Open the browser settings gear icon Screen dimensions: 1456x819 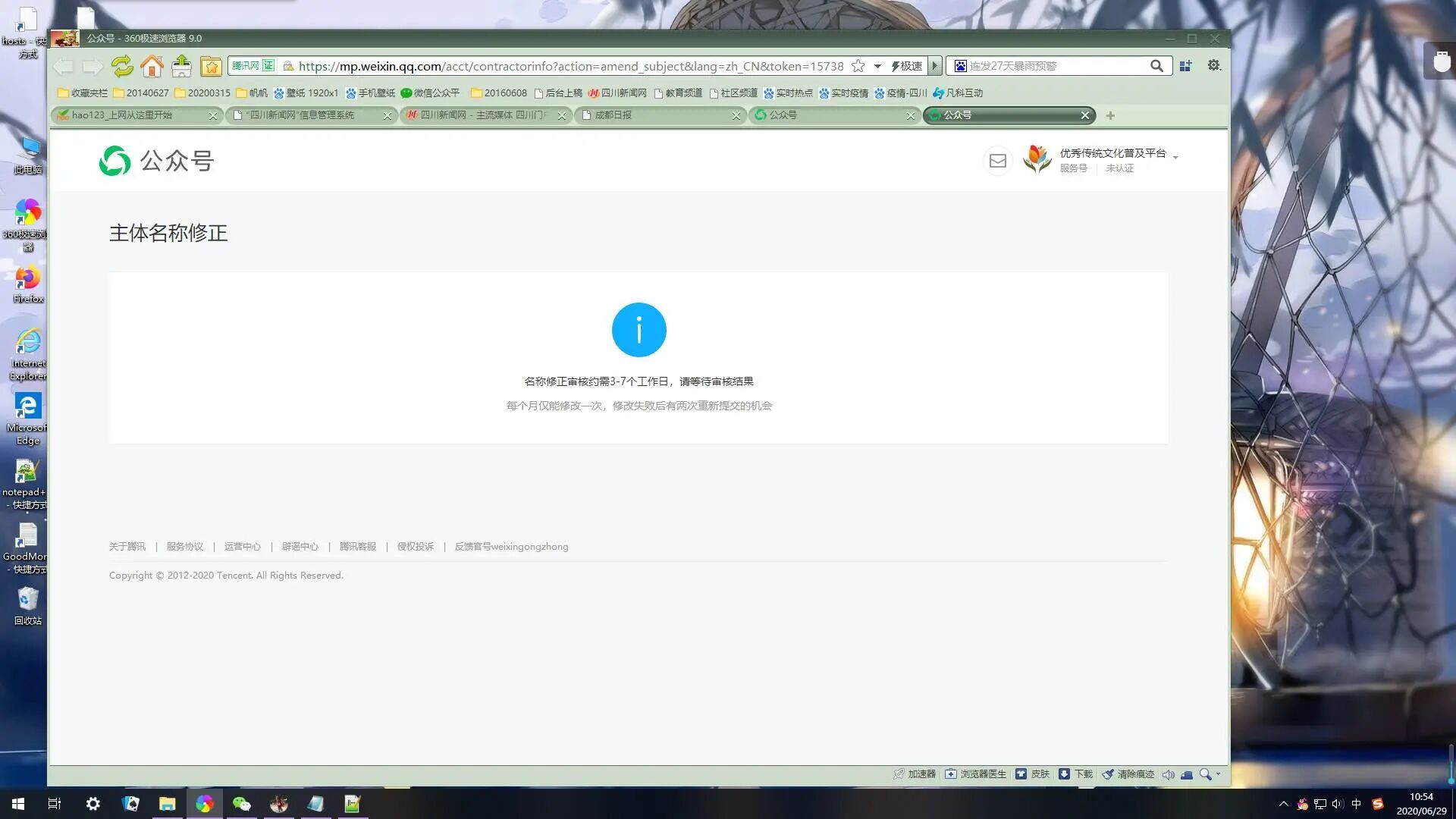tap(1214, 66)
